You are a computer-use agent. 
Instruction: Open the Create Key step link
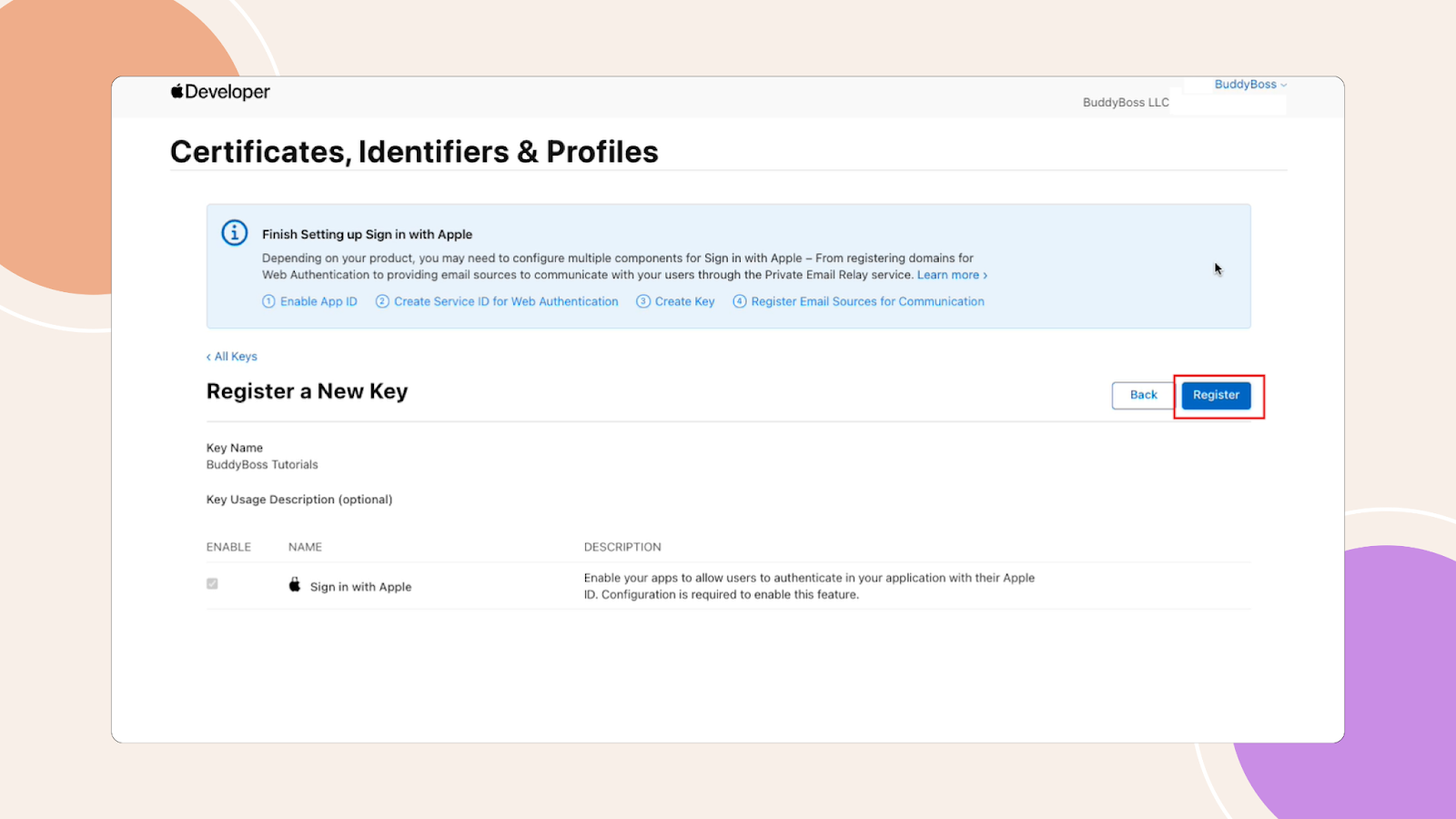click(684, 301)
